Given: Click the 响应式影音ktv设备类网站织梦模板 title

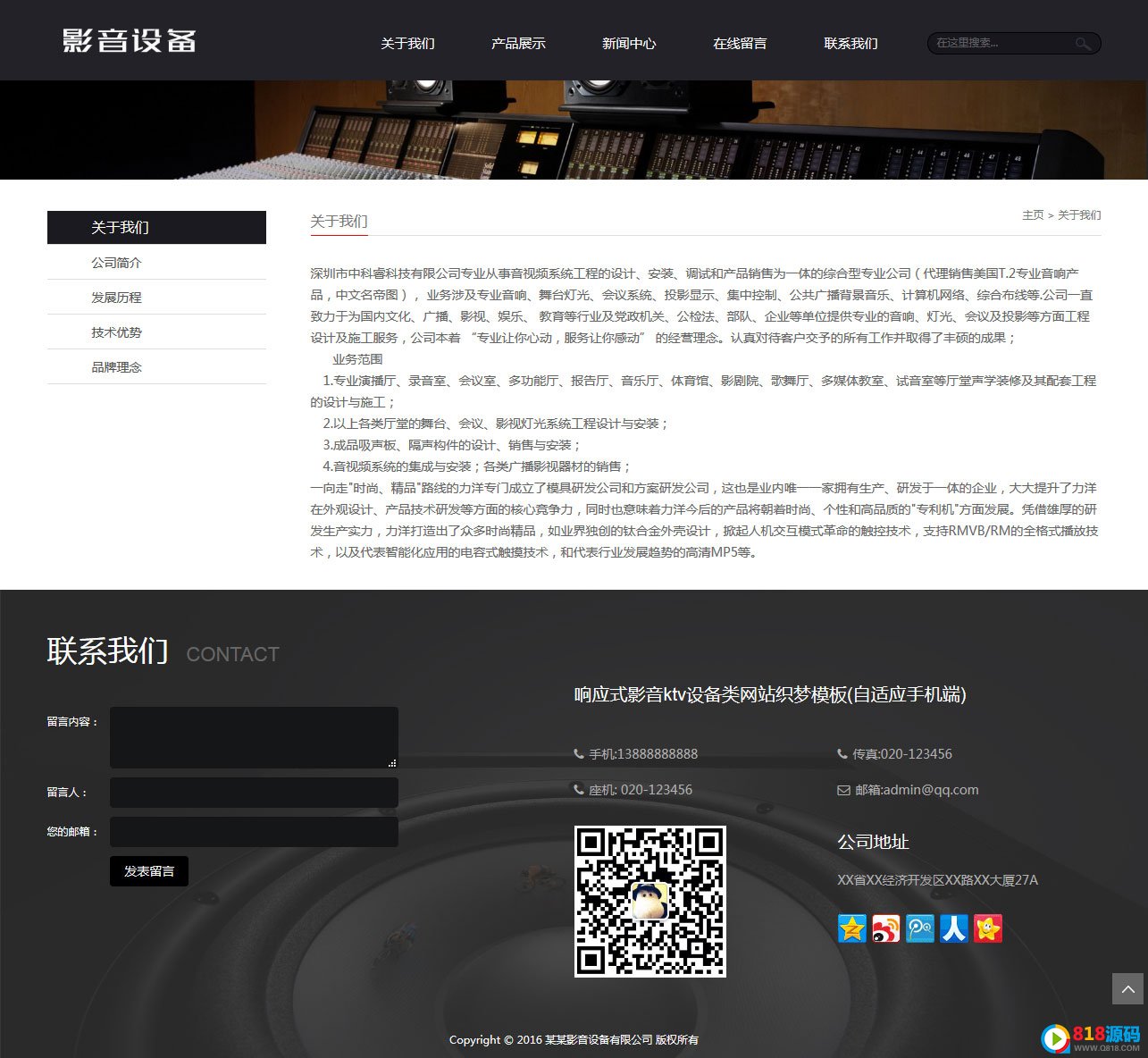Looking at the screenshot, I should pyautogui.click(x=770, y=694).
